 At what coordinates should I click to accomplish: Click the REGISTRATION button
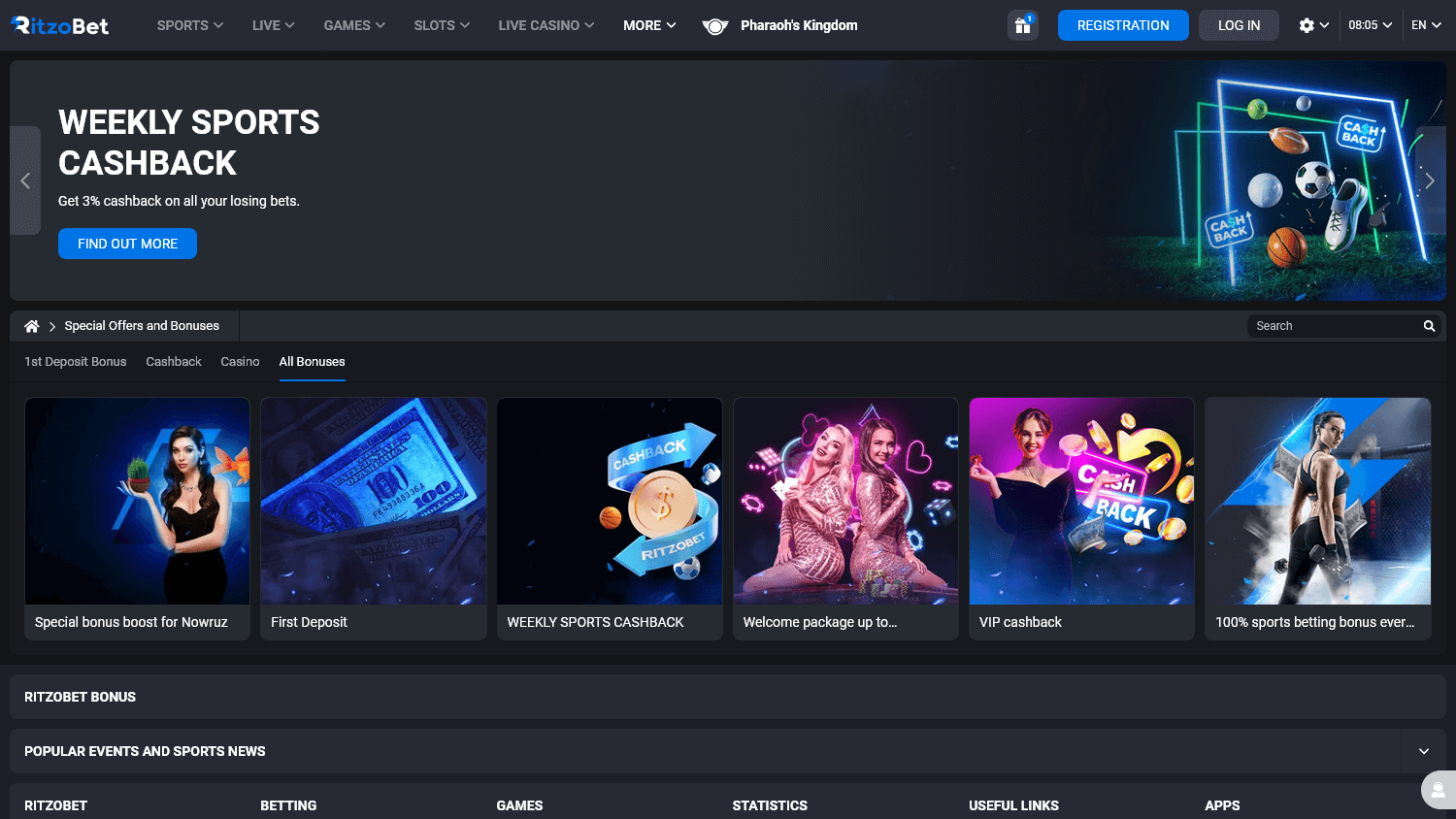tap(1123, 25)
